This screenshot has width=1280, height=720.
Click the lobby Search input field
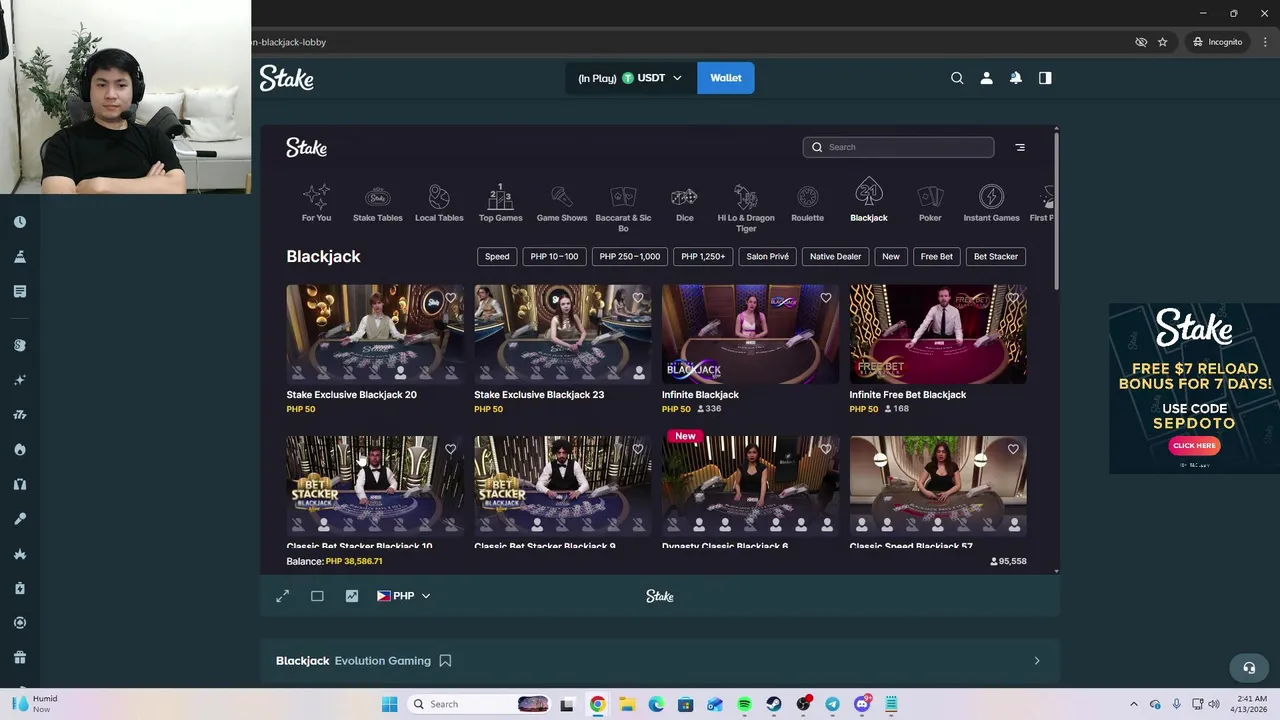click(898, 147)
